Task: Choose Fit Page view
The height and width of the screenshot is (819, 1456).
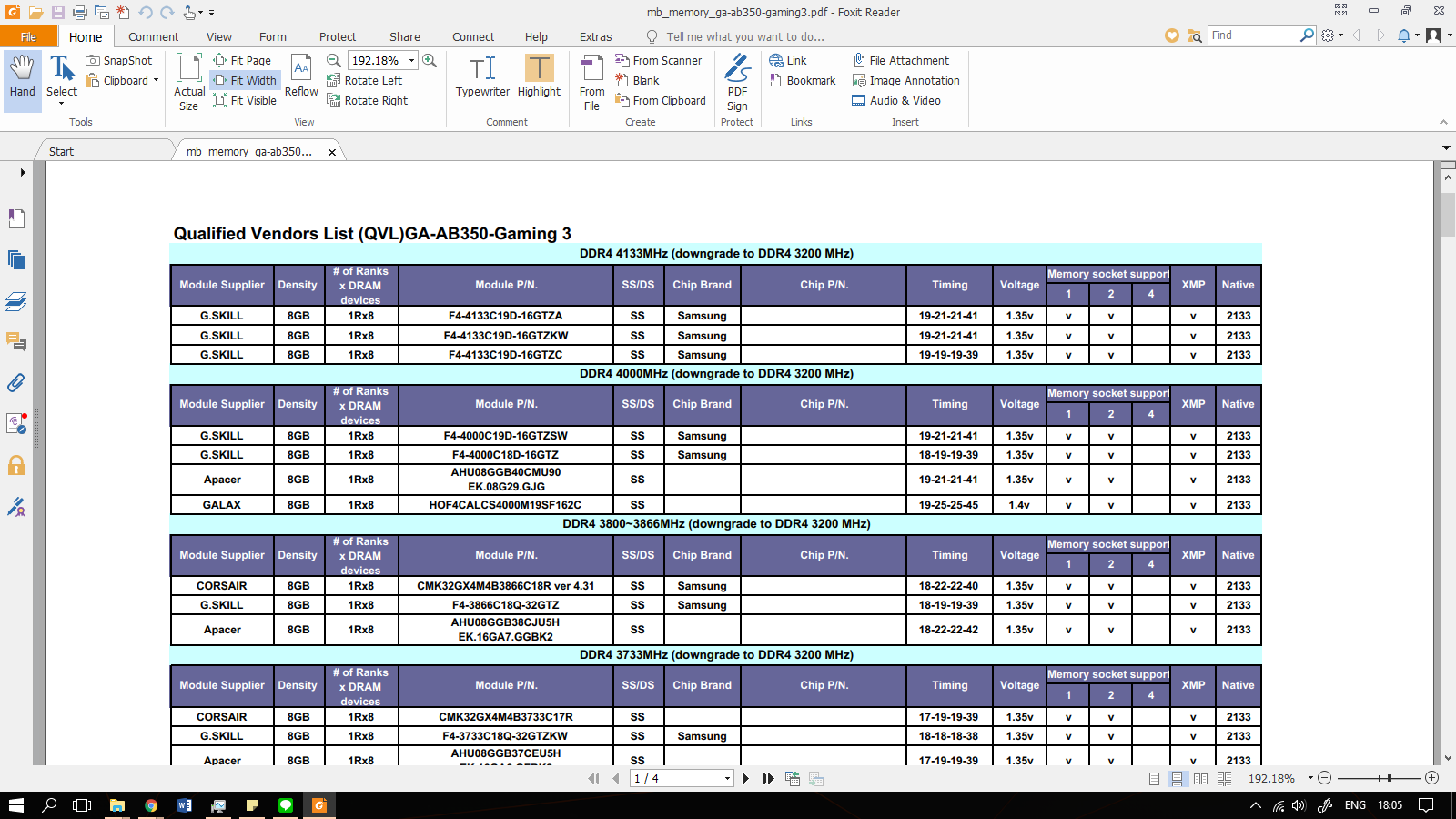Action: (242, 60)
